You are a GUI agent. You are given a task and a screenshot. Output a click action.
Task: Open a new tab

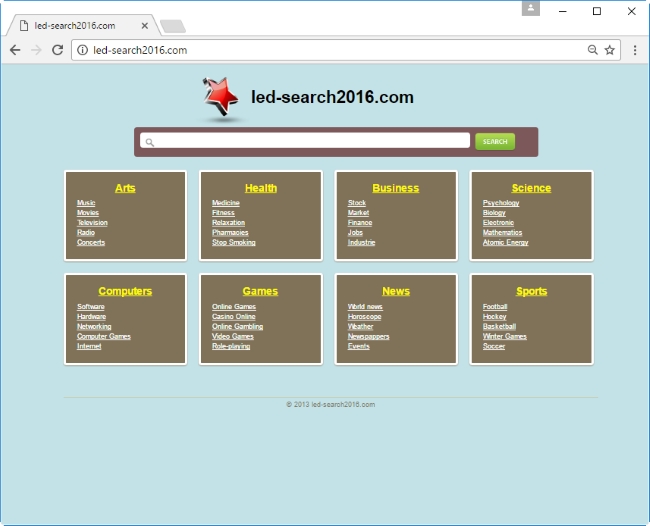pyautogui.click(x=172, y=26)
